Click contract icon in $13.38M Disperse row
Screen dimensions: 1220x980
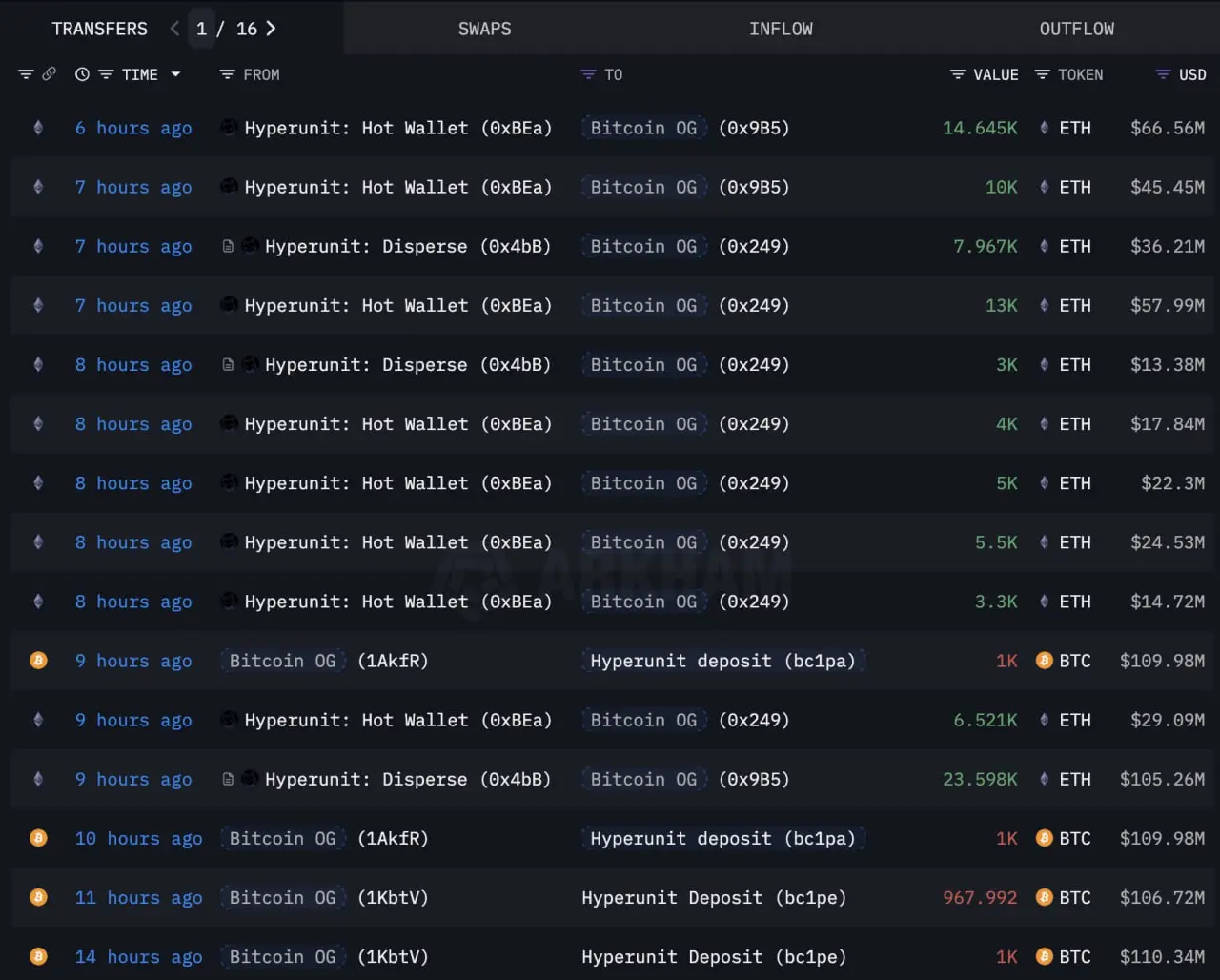pyautogui.click(x=228, y=364)
